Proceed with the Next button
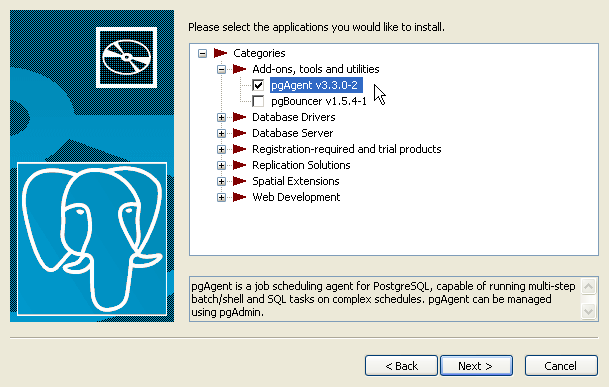This screenshot has width=609, height=387. (x=476, y=366)
